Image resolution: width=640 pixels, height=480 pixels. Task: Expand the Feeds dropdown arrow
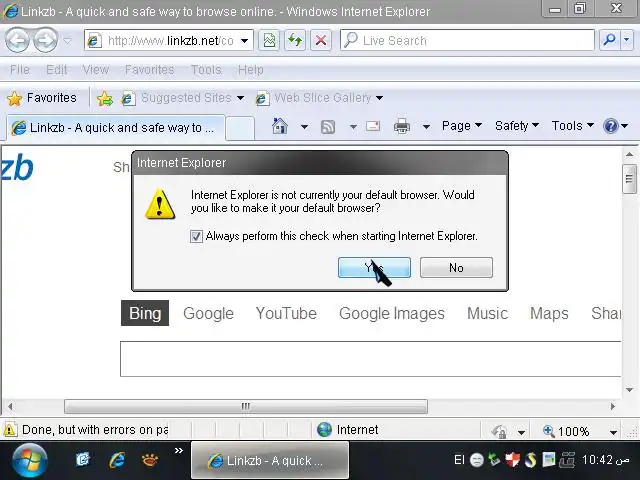[353, 127]
